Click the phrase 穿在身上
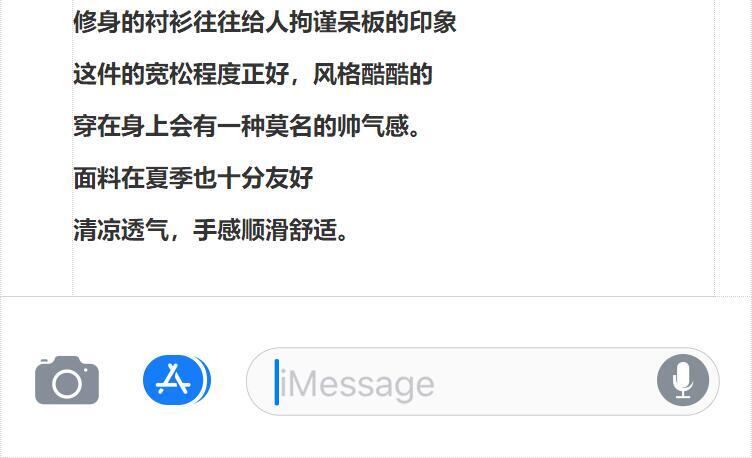 pos(121,126)
